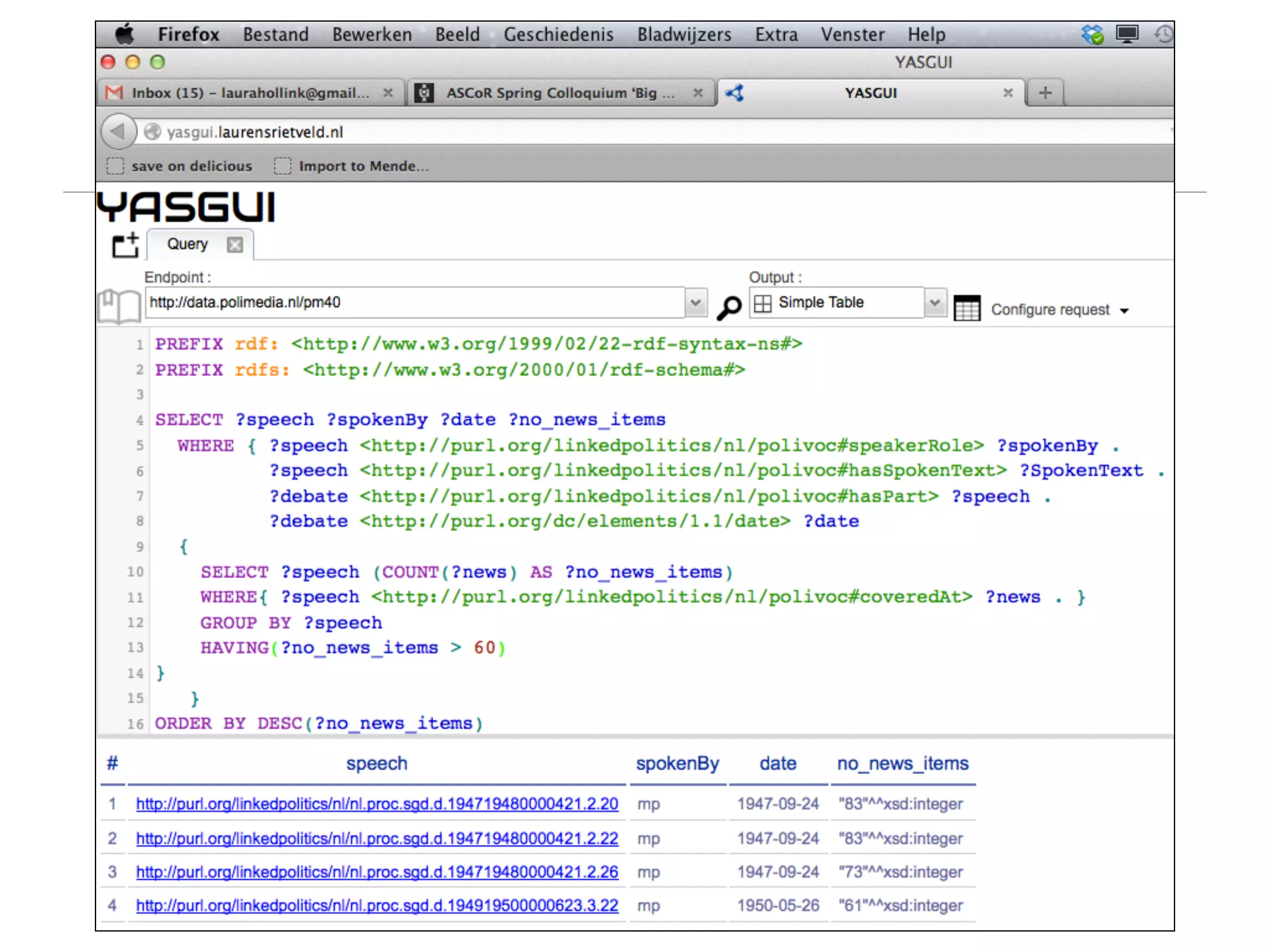This screenshot has height=952, width=1270.
Task: Run query with the magnifier search icon
Action: click(729, 307)
